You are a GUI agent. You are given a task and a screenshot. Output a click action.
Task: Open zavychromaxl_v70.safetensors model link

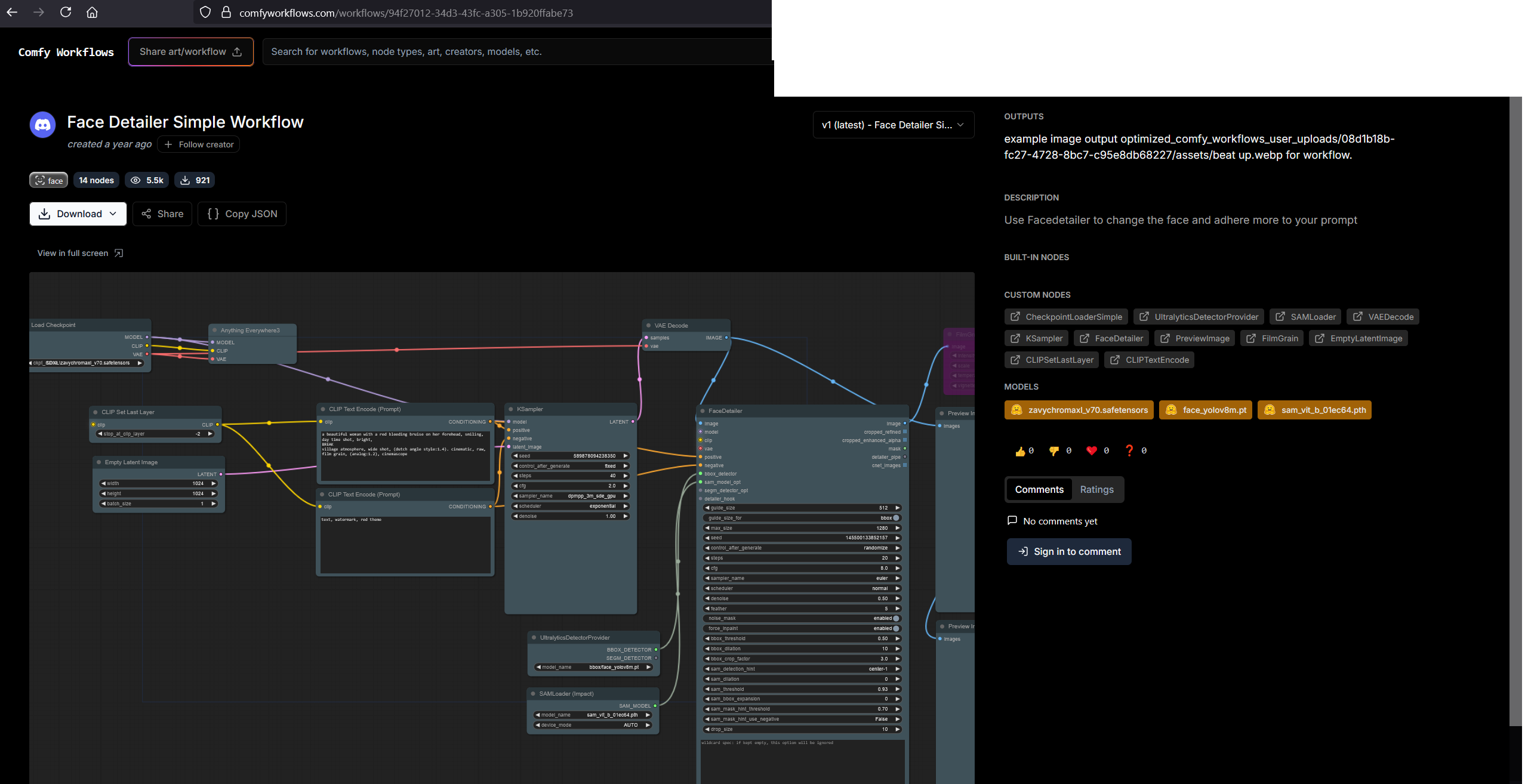pos(1079,410)
